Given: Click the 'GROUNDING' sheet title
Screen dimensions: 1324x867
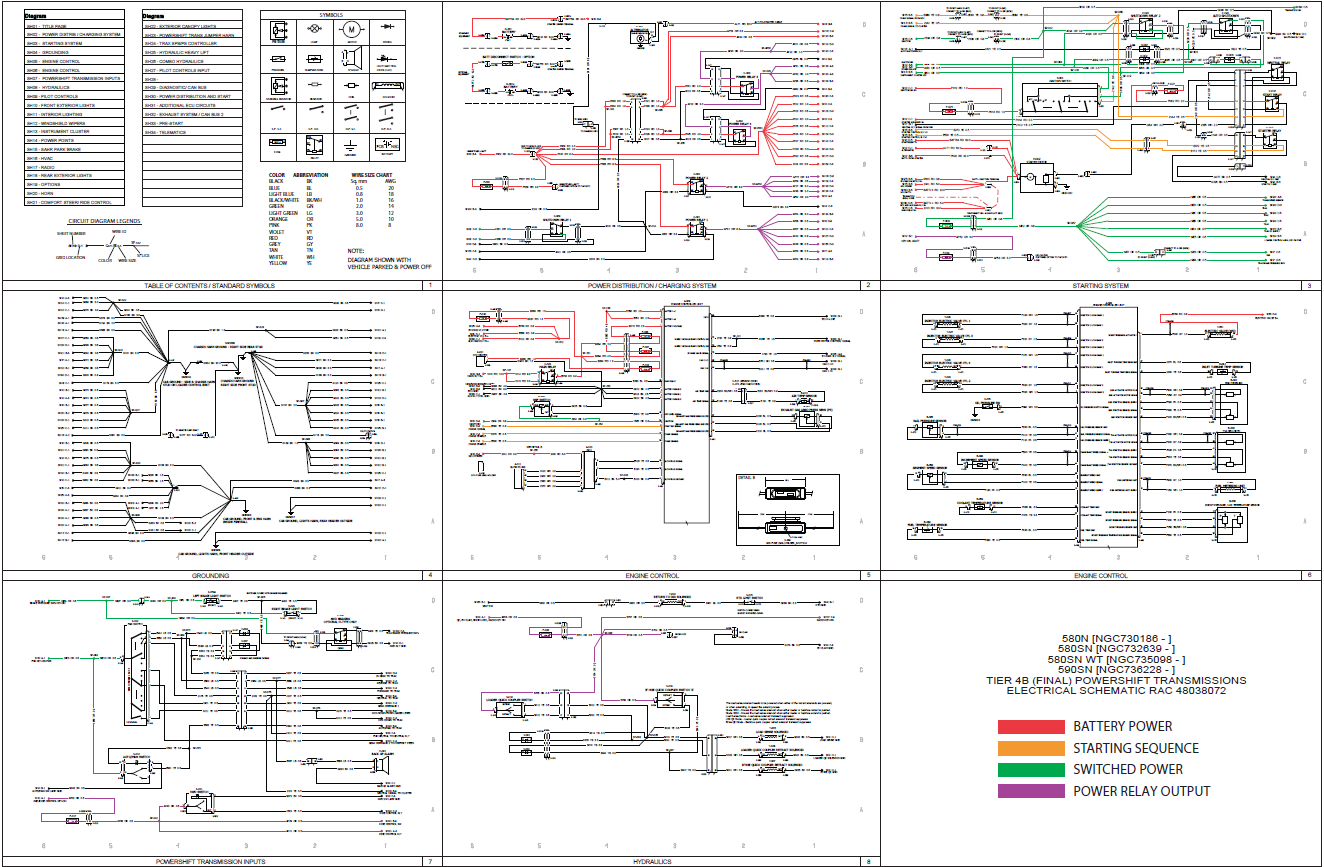Looking at the screenshot, I should [x=210, y=575].
